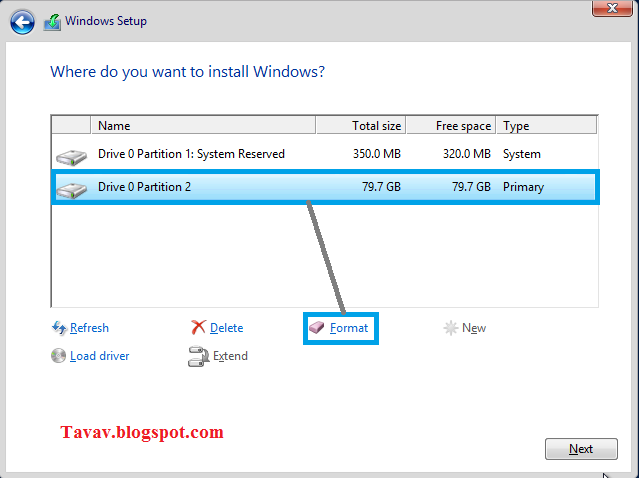Click the pink eraser Format icon
Image resolution: width=639 pixels, height=478 pixels.
(x=316, y=327)
